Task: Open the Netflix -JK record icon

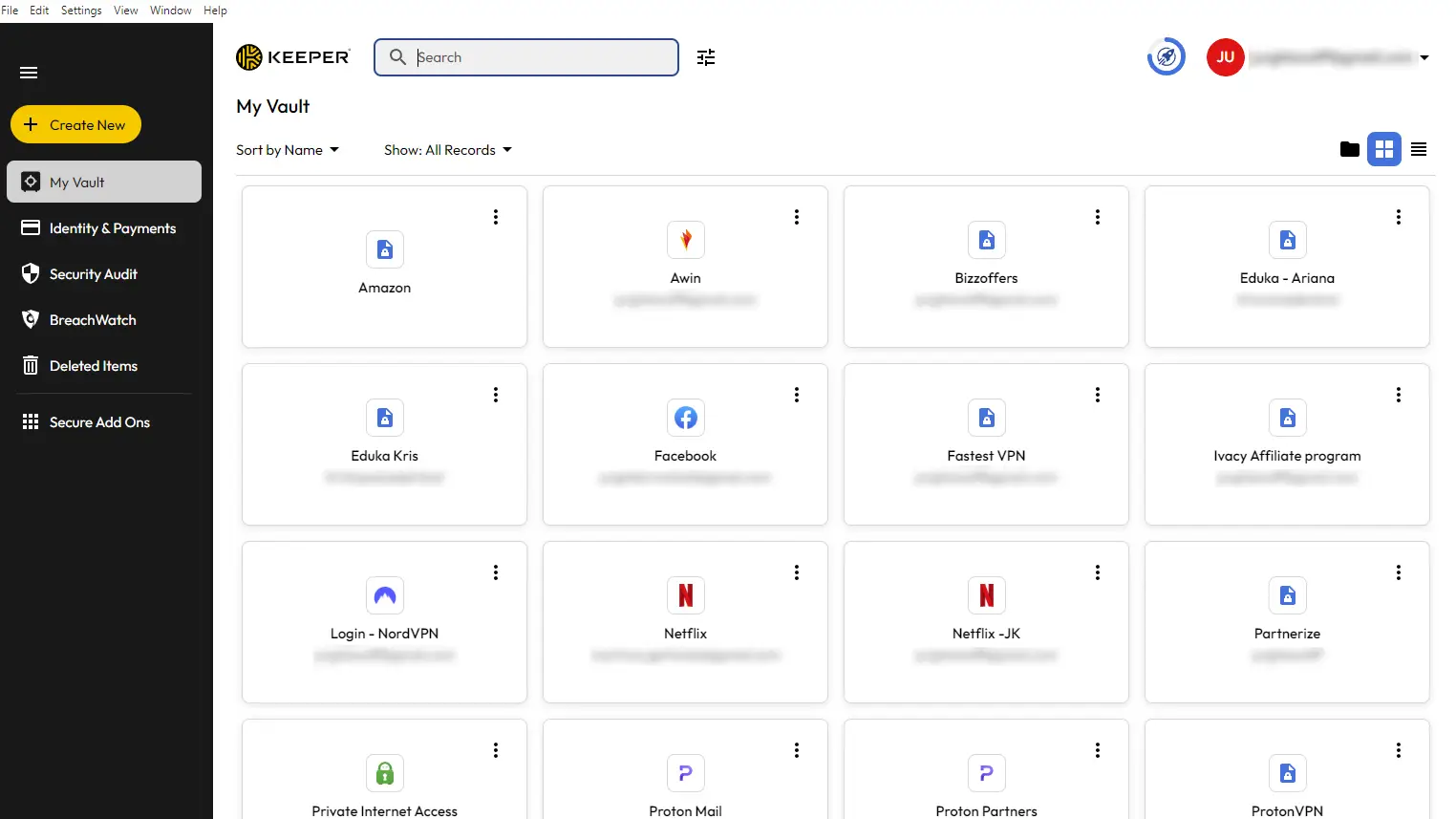Action: coord(987,595)
